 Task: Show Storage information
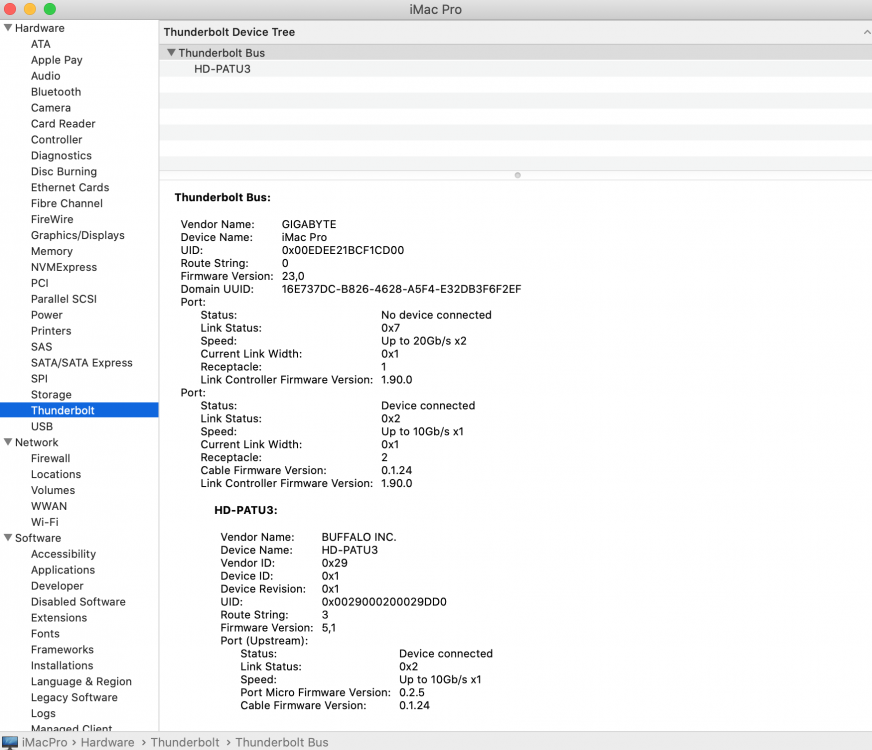click(51, 395)
